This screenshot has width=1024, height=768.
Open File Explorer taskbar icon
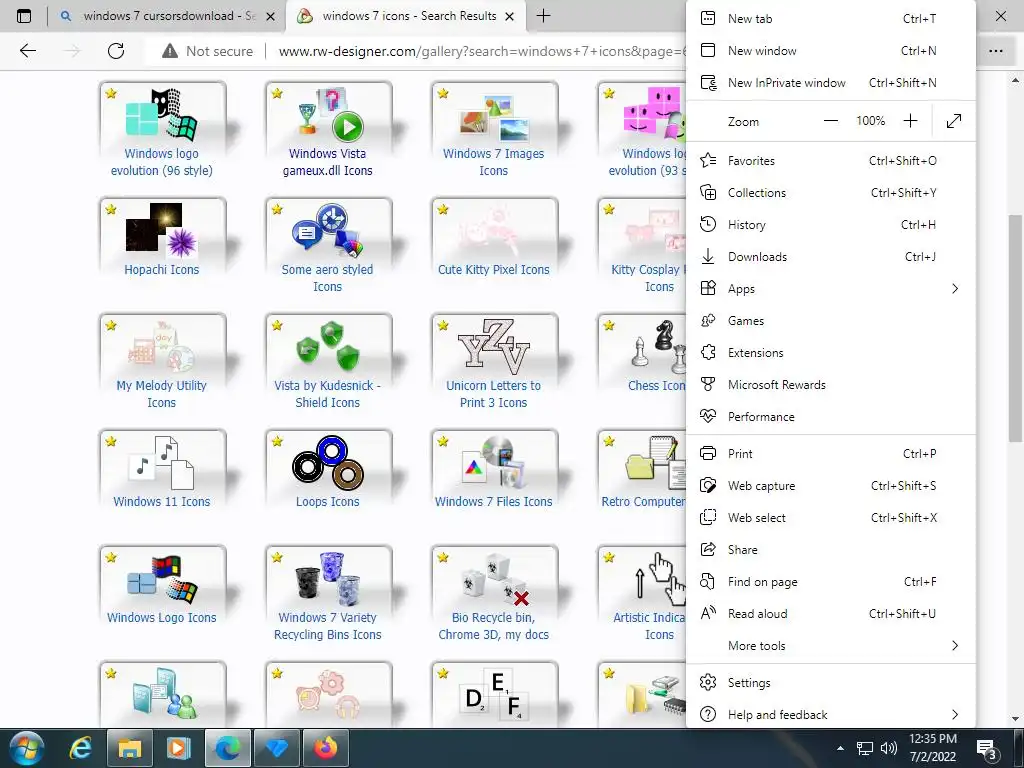pyautogui.click(x=129, y=748)
